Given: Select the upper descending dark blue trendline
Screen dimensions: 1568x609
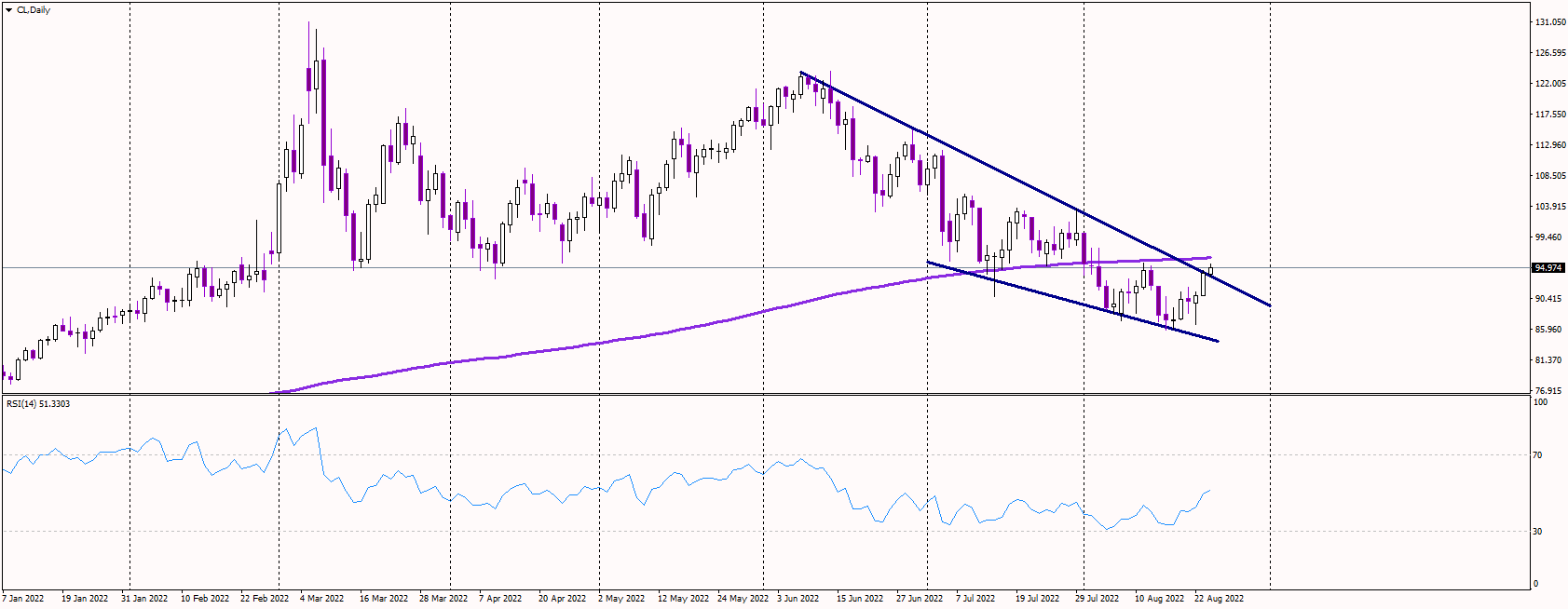Looking at the screenshot, I should (1034, 188).
